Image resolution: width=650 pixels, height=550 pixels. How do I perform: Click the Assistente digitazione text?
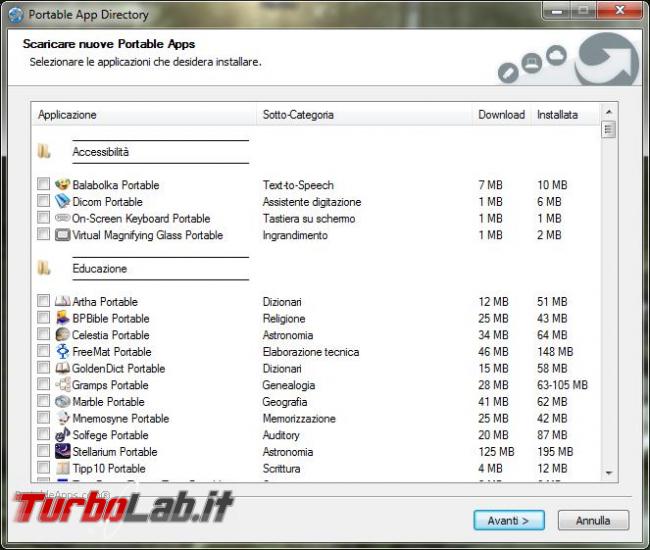pos(312,202)
